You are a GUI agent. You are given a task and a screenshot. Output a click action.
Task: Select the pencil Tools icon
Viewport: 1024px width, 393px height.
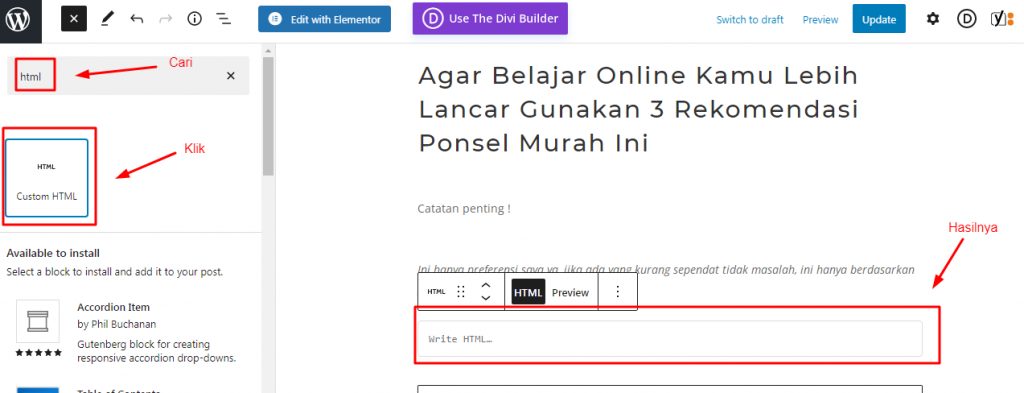[107, 20]
